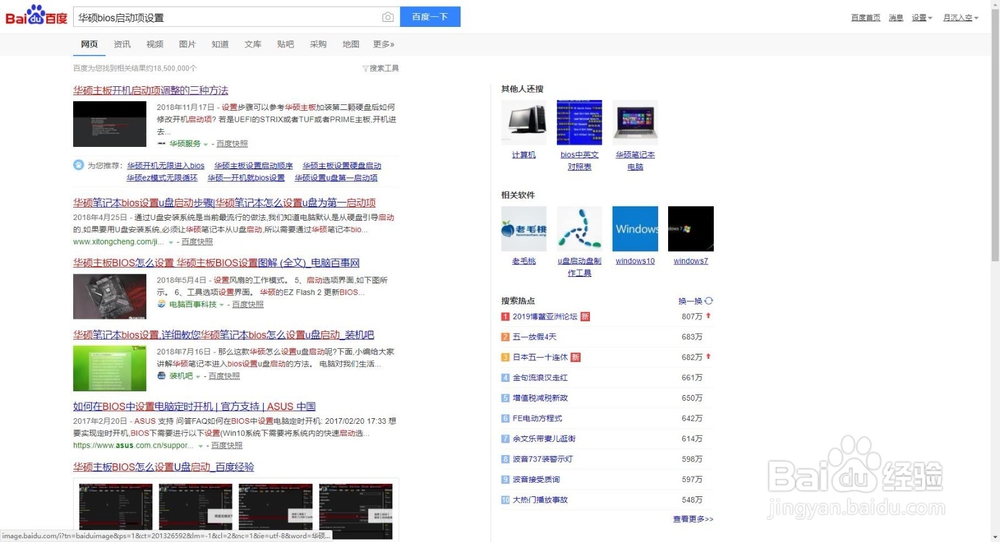The height and width of the screenshot is (542, 1000).
Task: Switch to 文库 tab
Action: tap(253, 44)
